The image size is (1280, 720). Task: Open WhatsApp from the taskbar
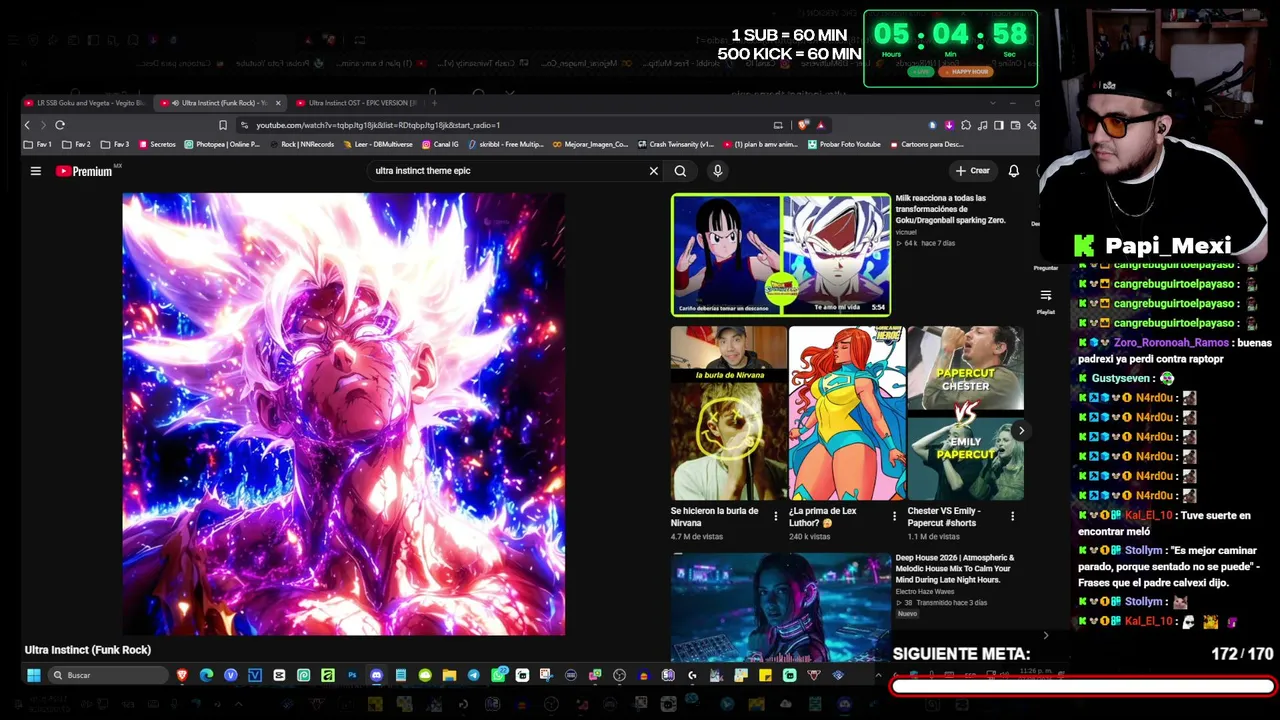498,675
